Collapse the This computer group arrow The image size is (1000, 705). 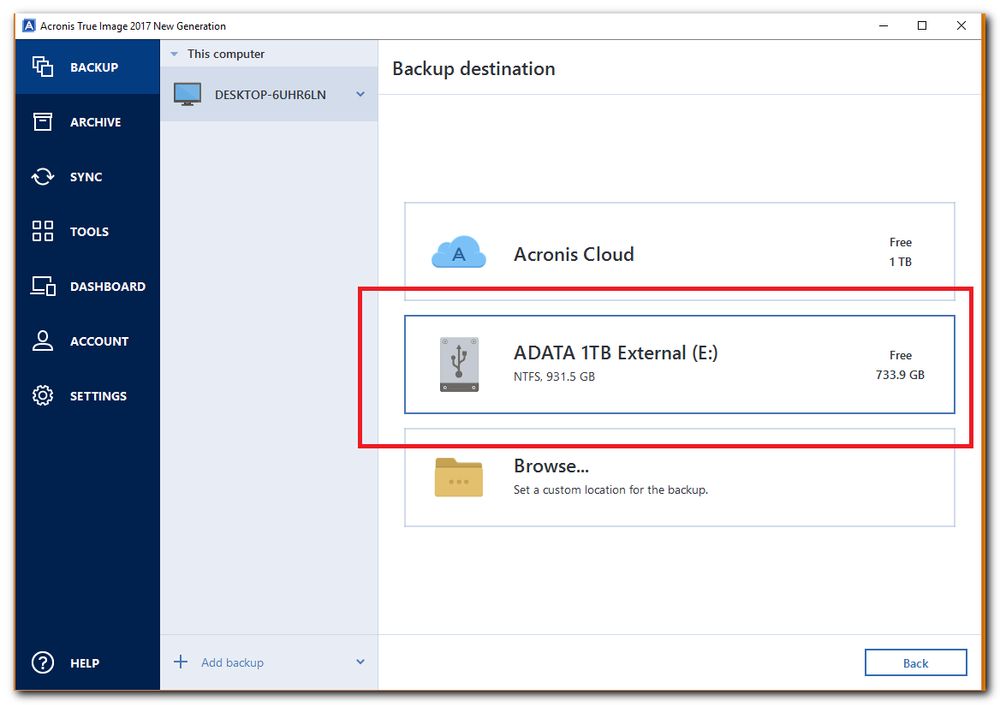point(174,54)
